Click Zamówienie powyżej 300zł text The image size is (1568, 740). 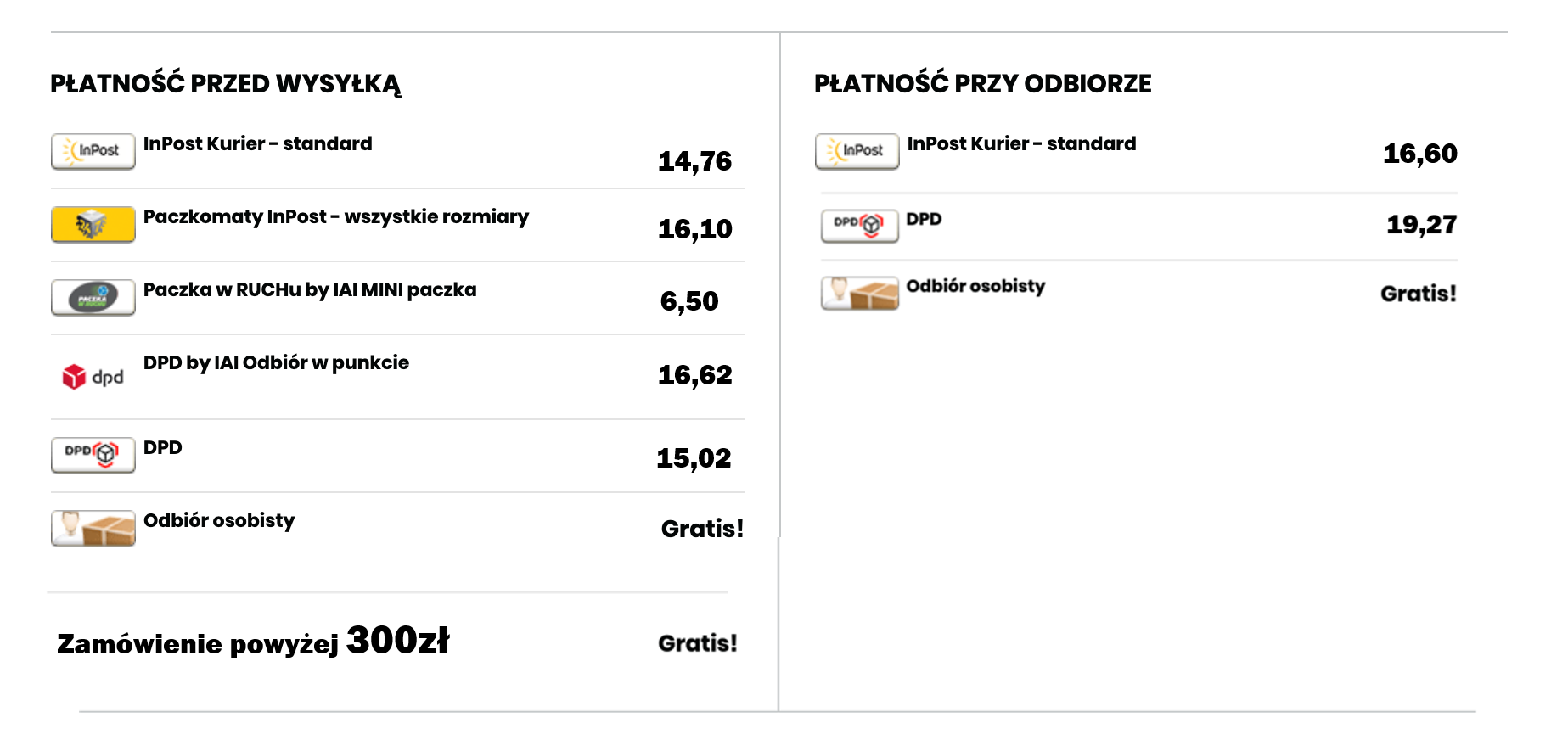(x=253, y=642)
